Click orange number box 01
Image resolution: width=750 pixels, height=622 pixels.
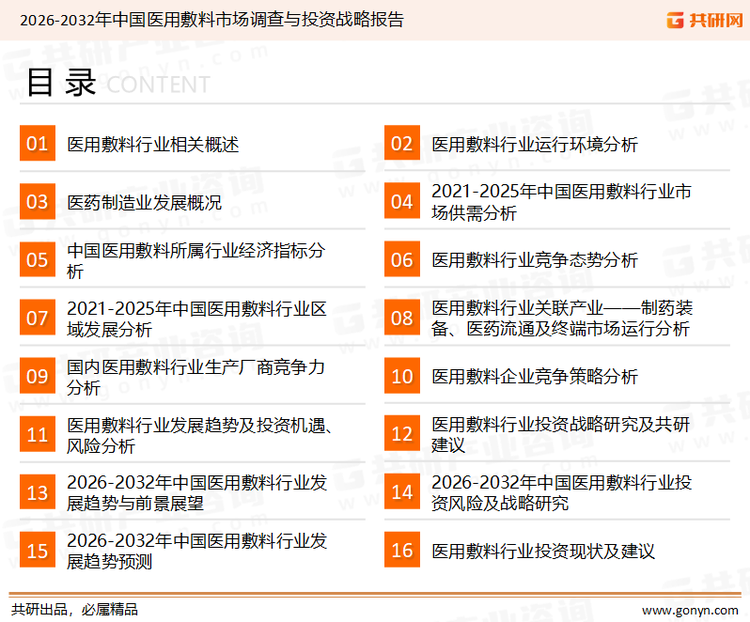[x=37, y=143]
